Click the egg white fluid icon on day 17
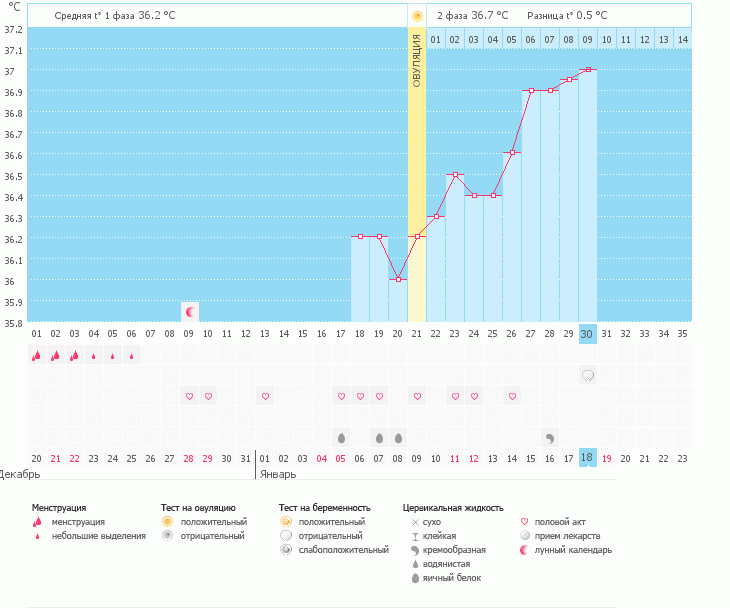730x608 pixels. coord(341,438)
